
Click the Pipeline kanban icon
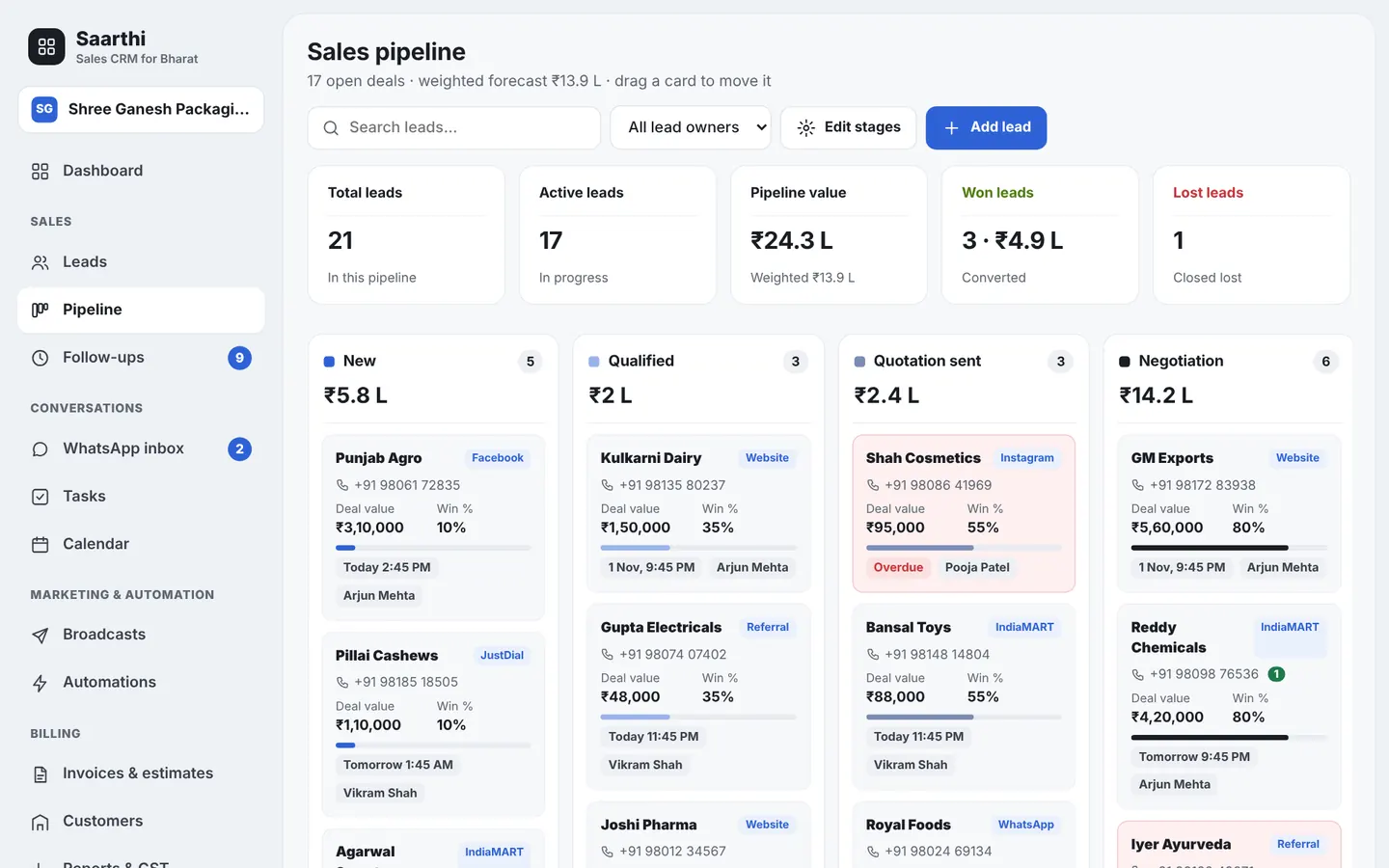[x=40, y=310]
